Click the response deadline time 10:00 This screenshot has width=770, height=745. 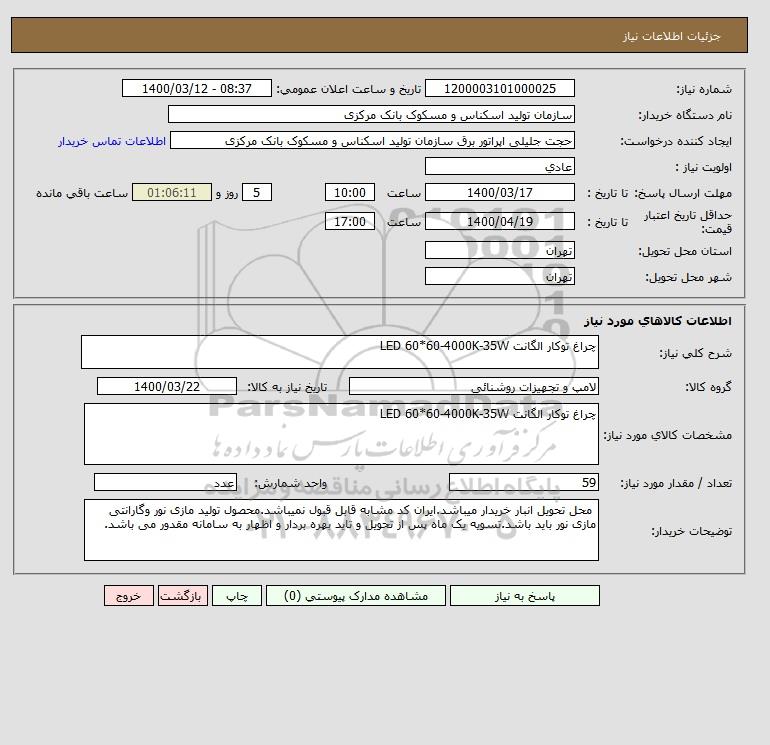click(350, 193)
